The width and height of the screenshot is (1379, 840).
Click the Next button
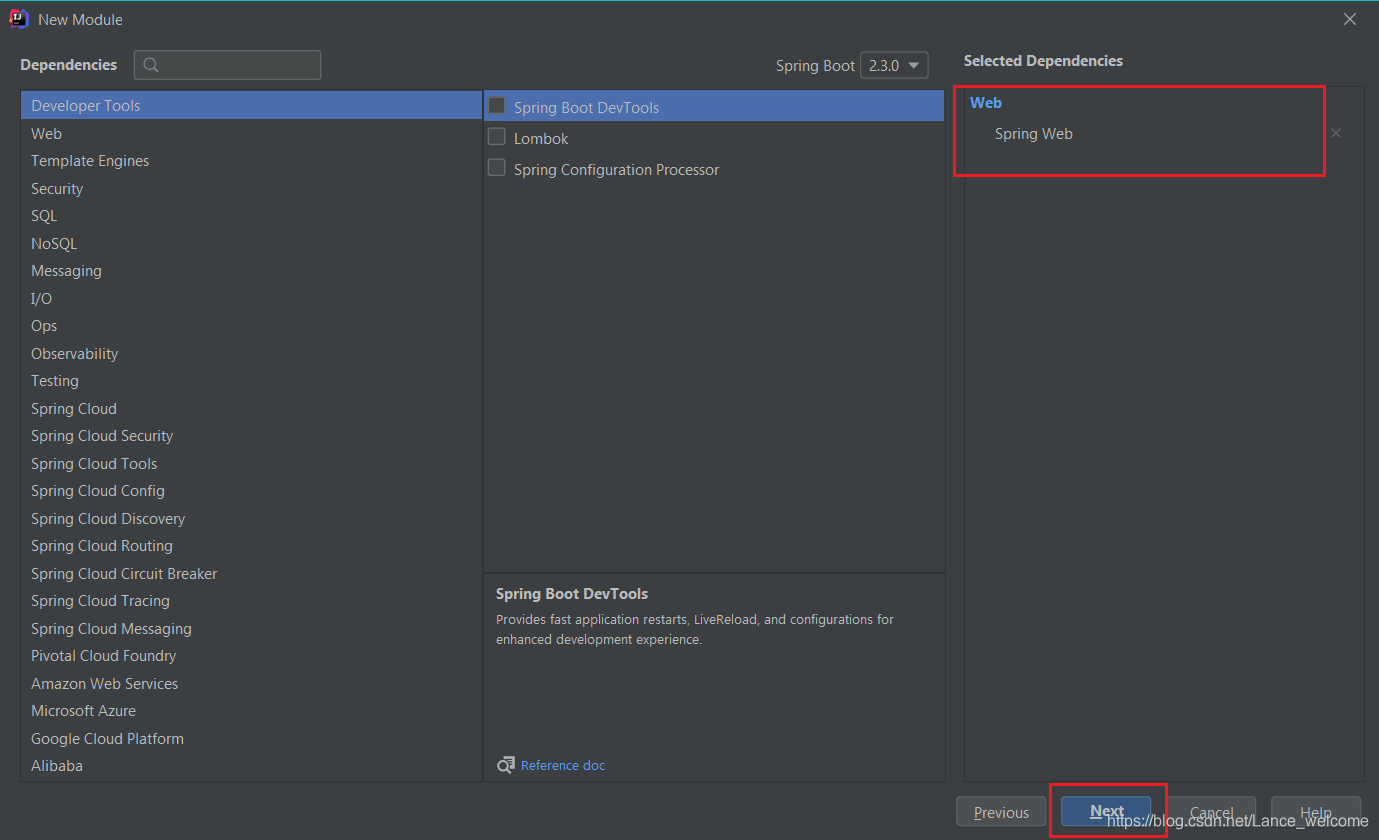(x=1107, y=811)
